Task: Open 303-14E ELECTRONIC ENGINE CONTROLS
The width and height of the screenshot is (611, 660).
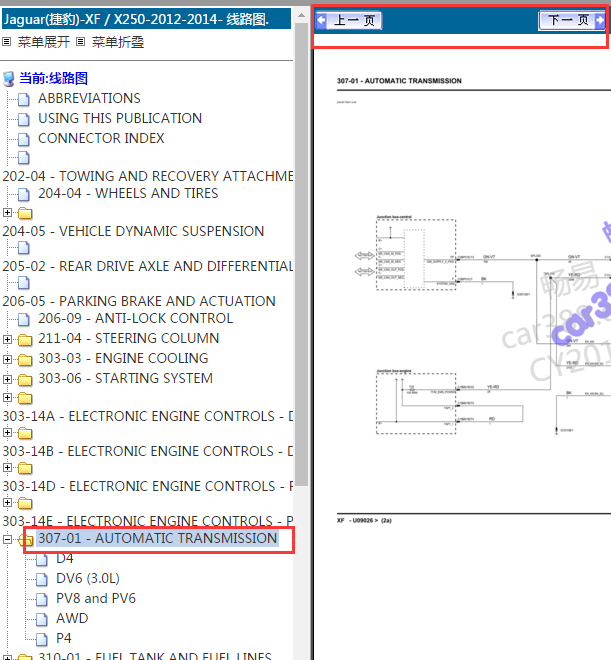Action: coord(148,521)
